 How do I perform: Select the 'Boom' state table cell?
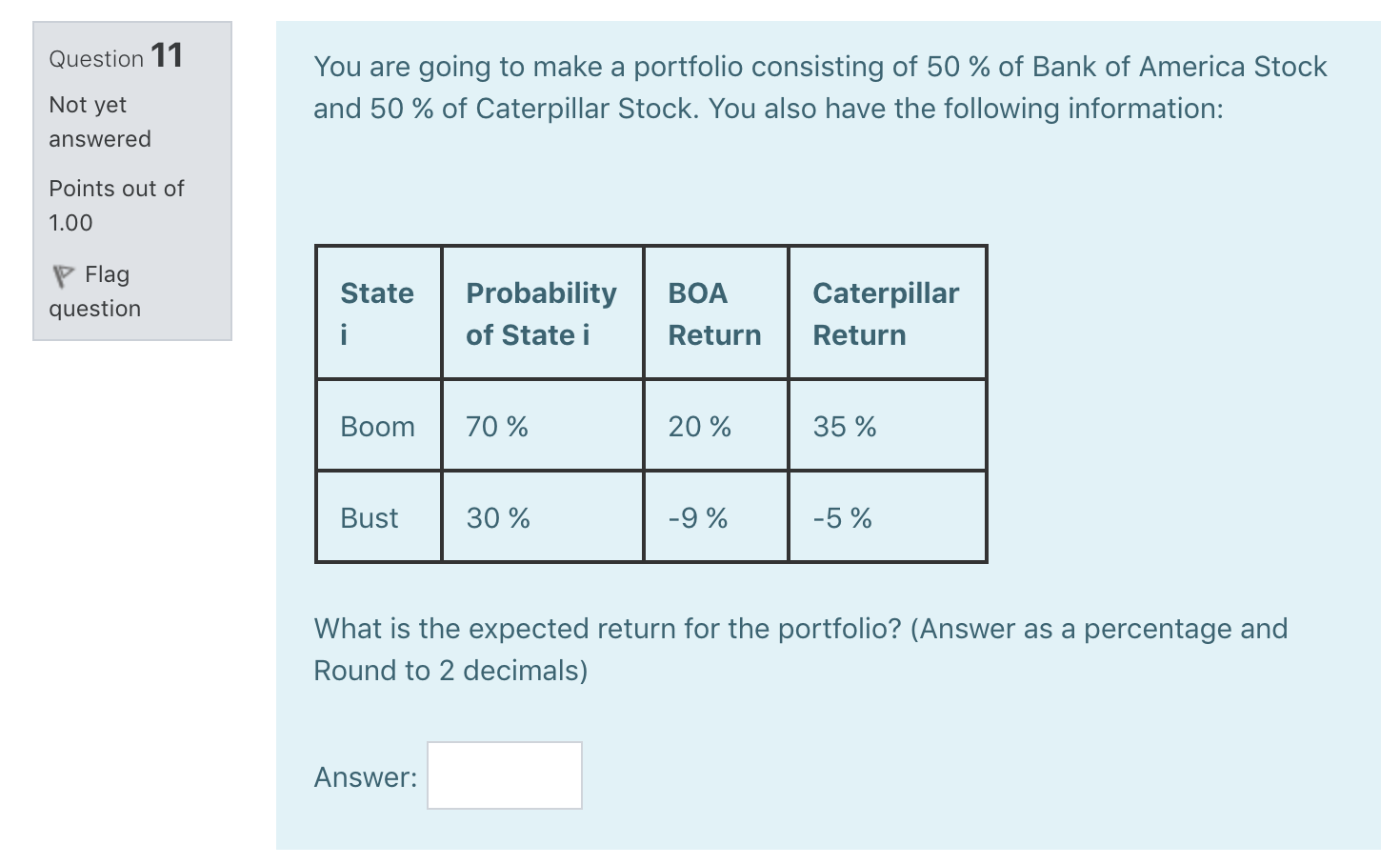click(377, 425)
